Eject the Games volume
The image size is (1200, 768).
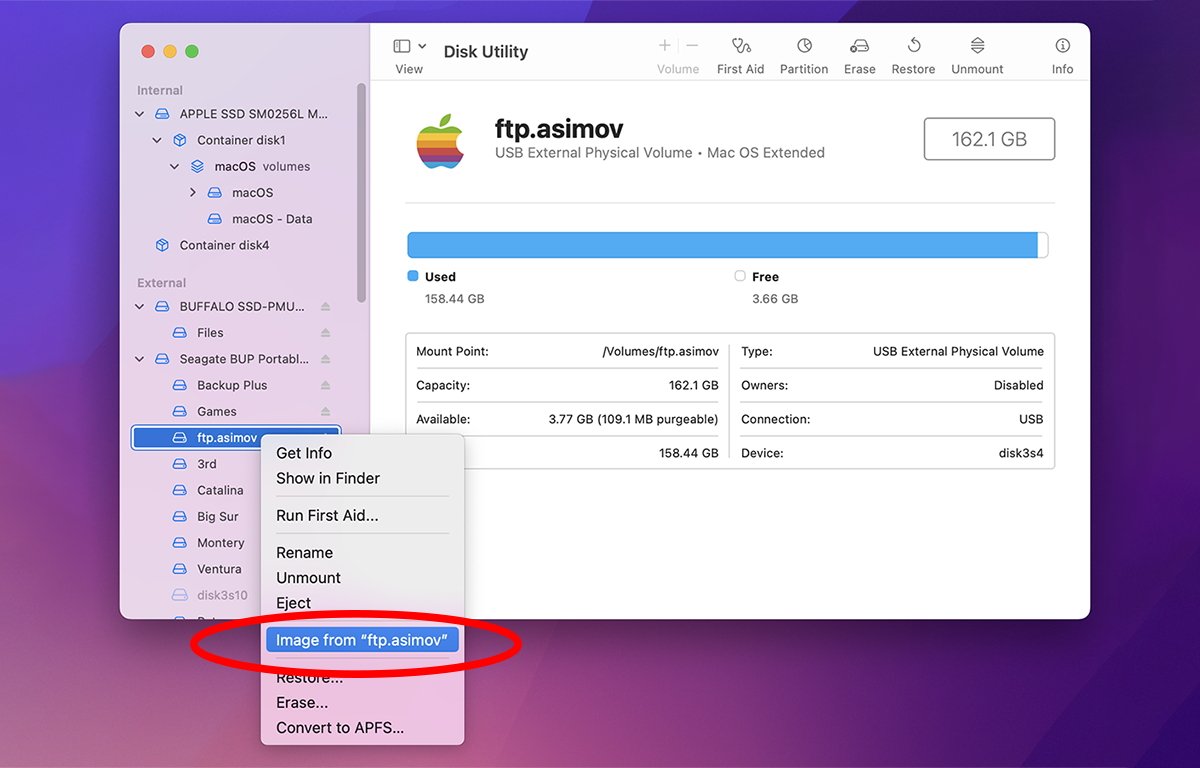click(325, 411)
